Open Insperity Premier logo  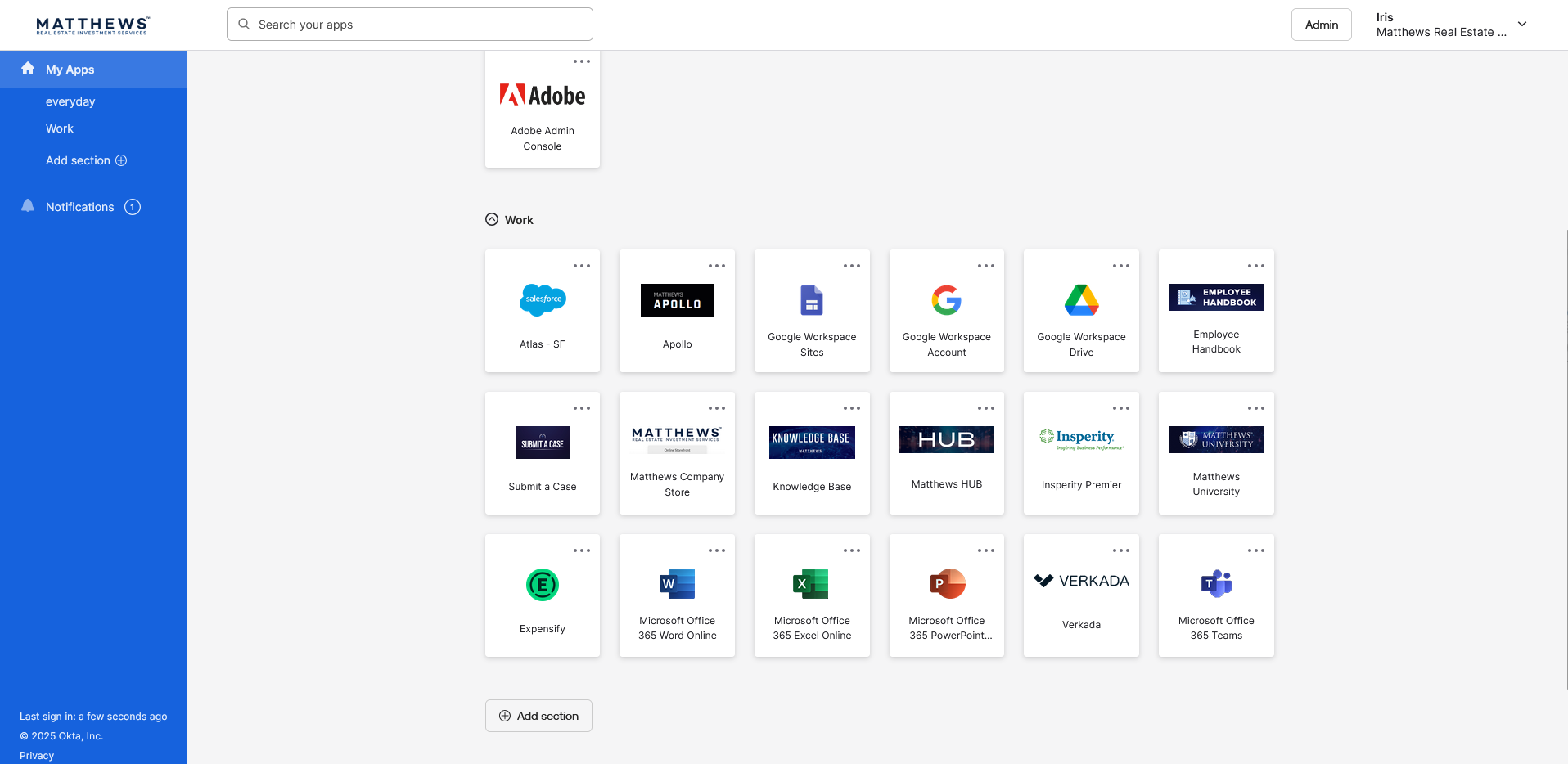coord(1081,440)
